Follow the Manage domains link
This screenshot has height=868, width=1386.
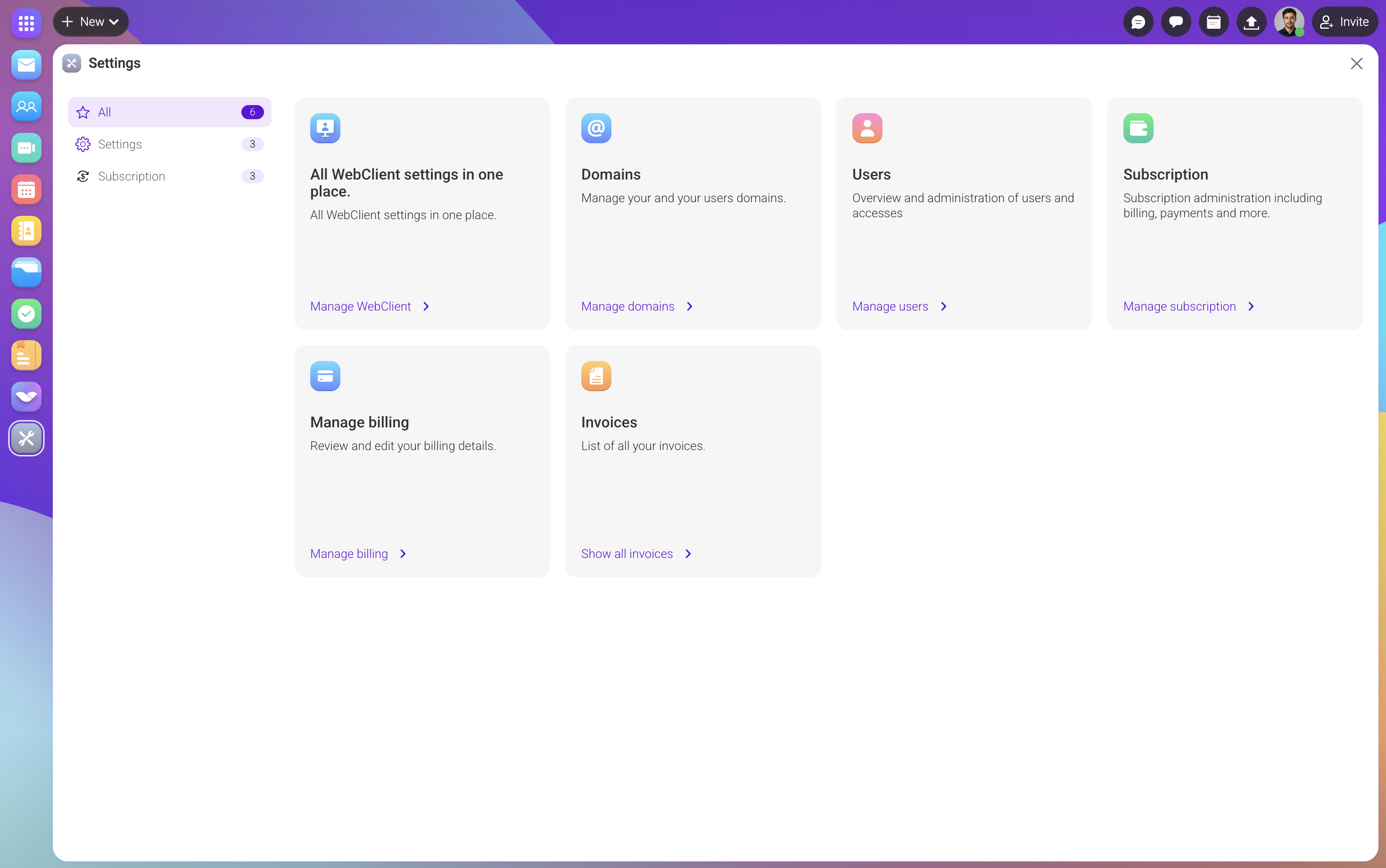[x=627, y=307]
